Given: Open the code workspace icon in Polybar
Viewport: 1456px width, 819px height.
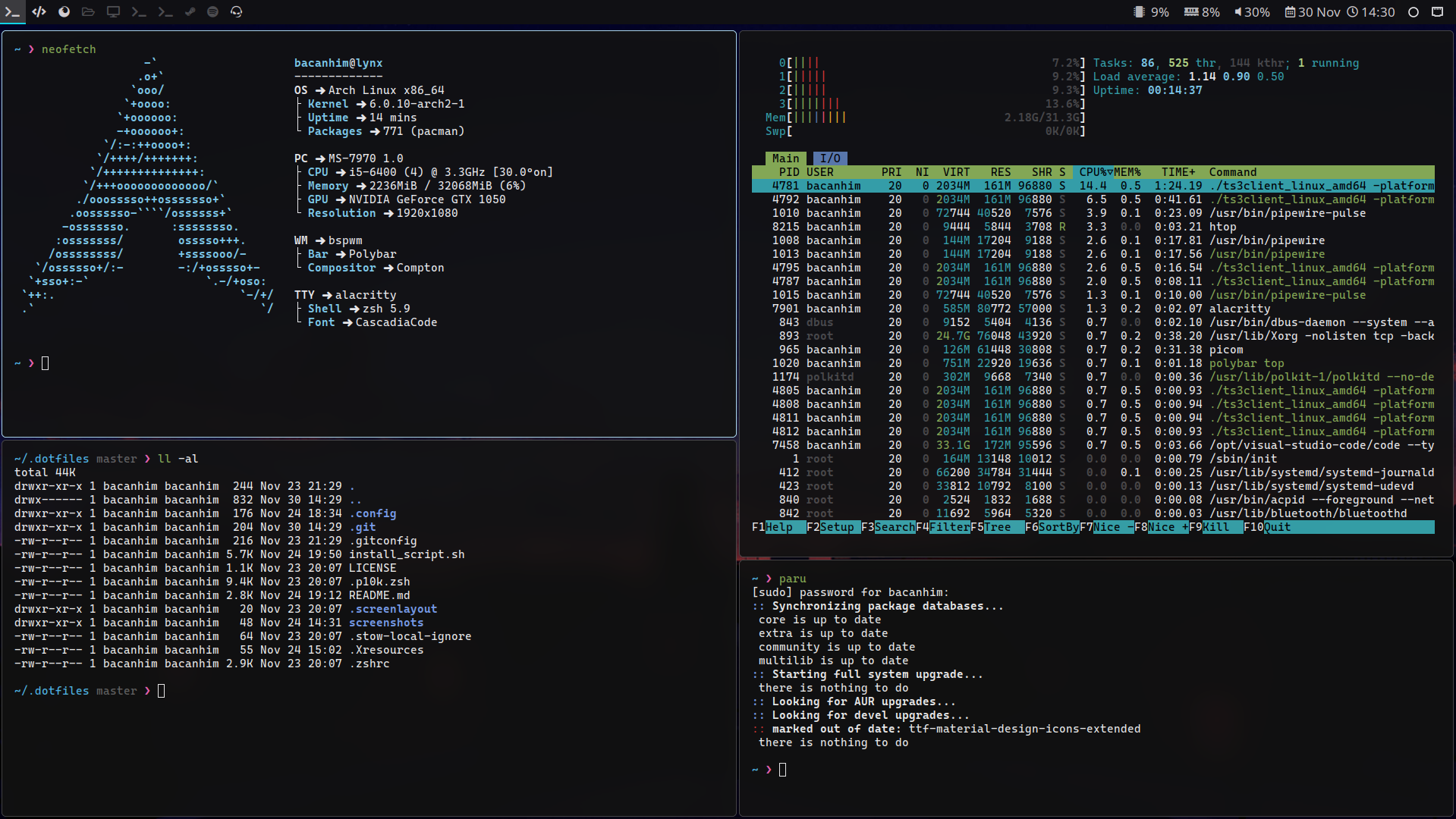Looking at the screenshot, I should [x=39, y=11].
